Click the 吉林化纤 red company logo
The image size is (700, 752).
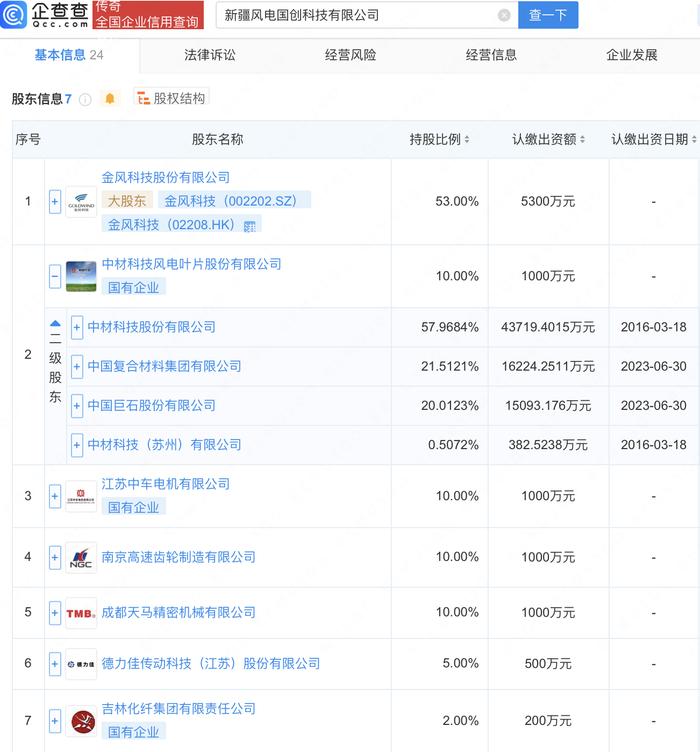coord(81,721)
